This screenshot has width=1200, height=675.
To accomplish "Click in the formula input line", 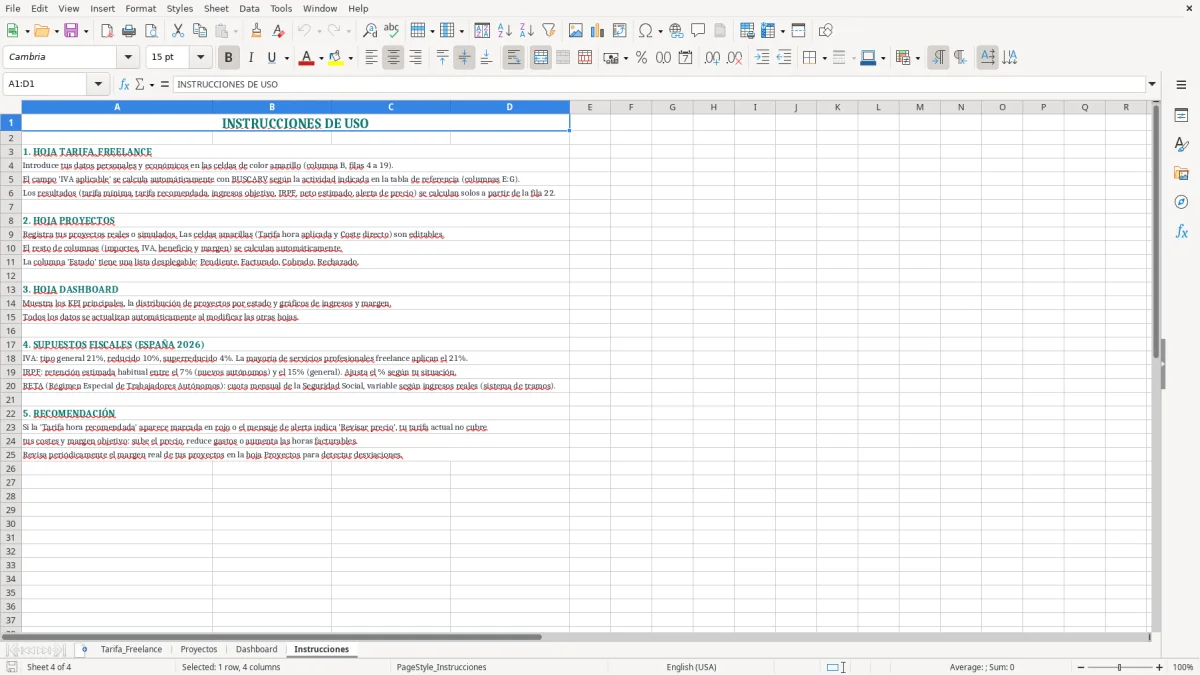I will pyautogui.click(x=658, y=85).
